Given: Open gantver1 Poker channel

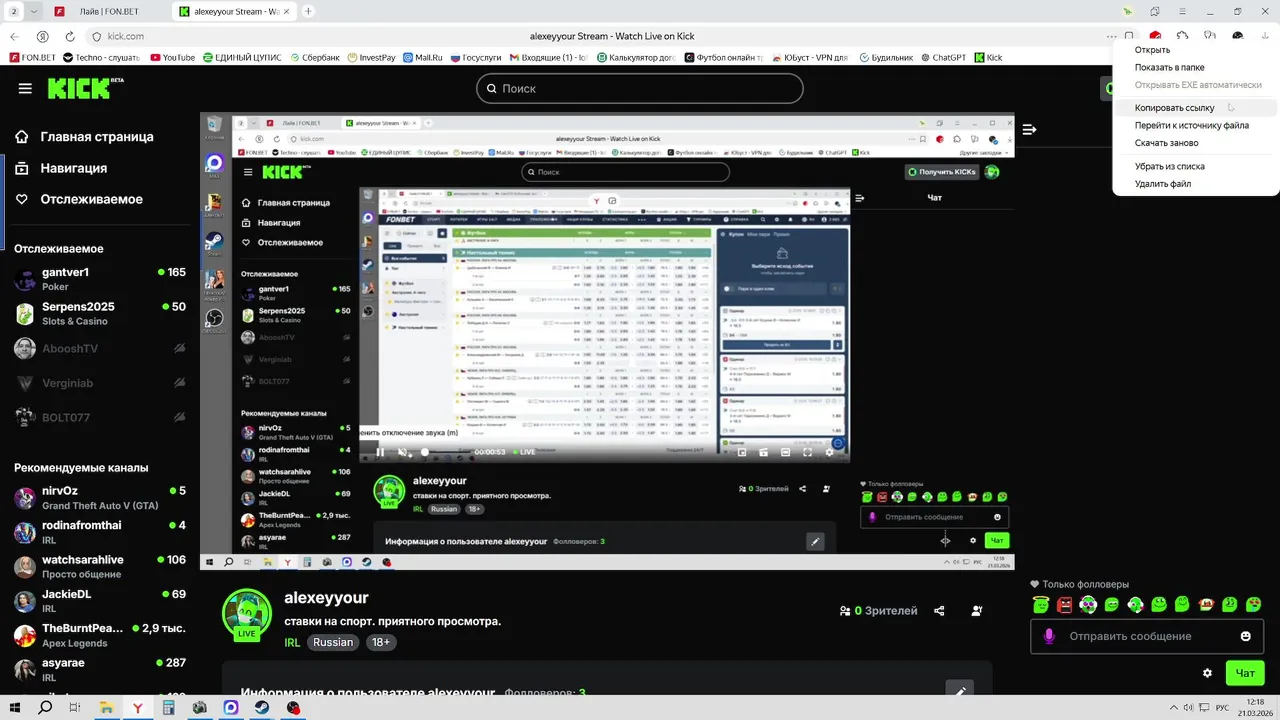Looking at the screenshot, I should (100, 279).
